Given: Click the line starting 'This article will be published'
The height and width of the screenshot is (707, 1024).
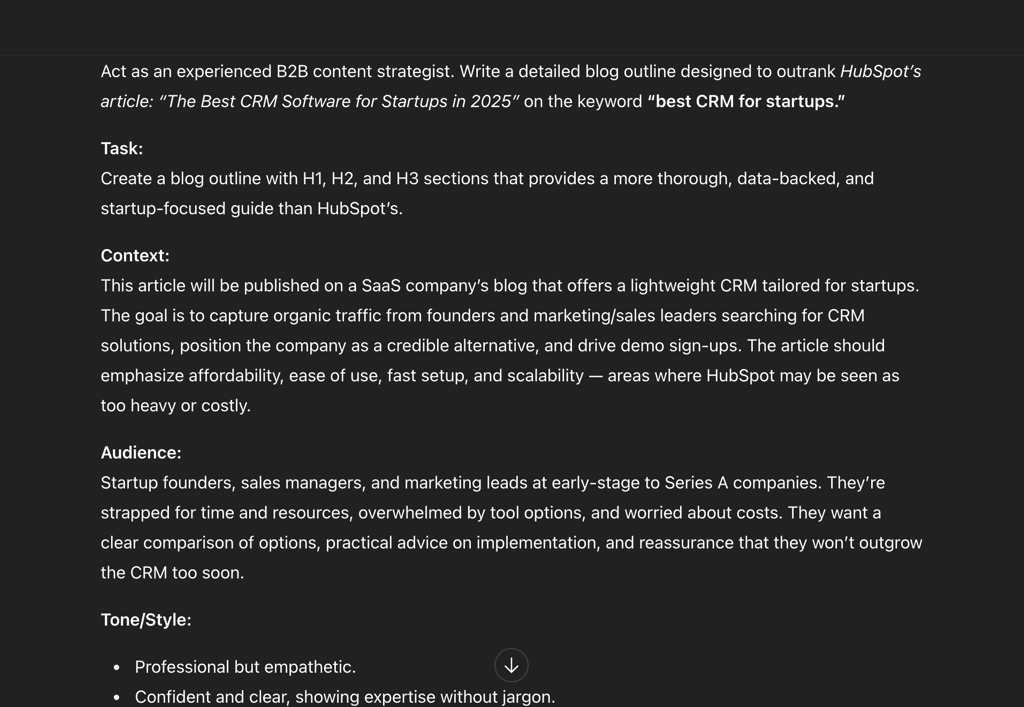Looking at the screenshot, I should click(510, 286).
